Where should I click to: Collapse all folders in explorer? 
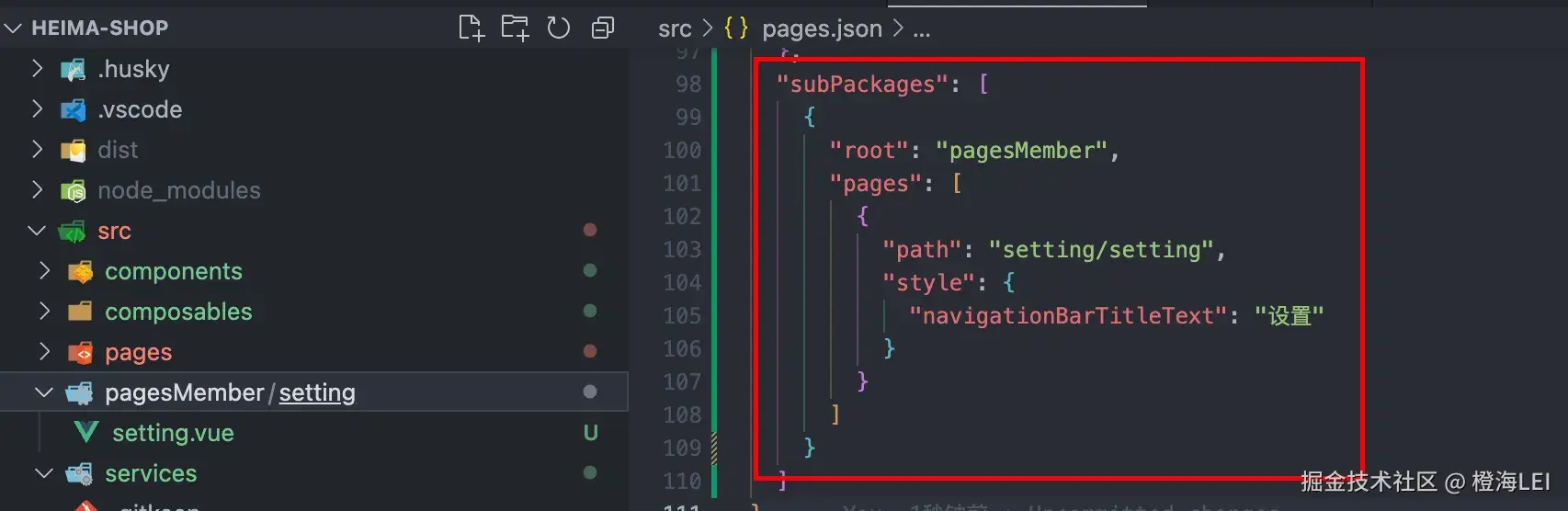click(602, 28)
